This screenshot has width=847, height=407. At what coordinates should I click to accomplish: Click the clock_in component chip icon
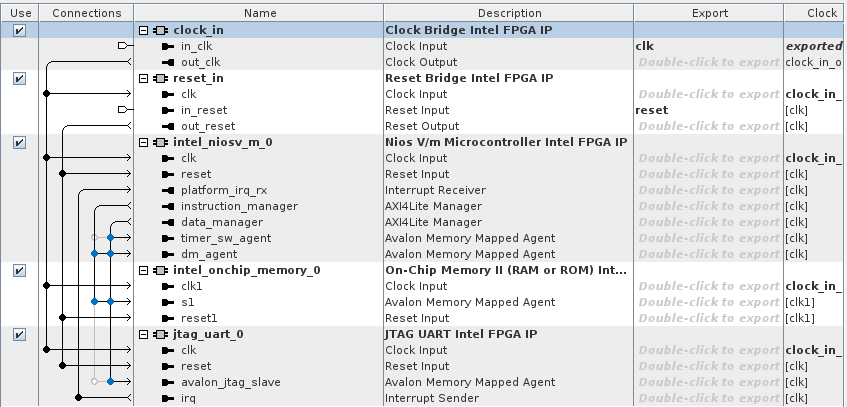(x=161, y=30)
